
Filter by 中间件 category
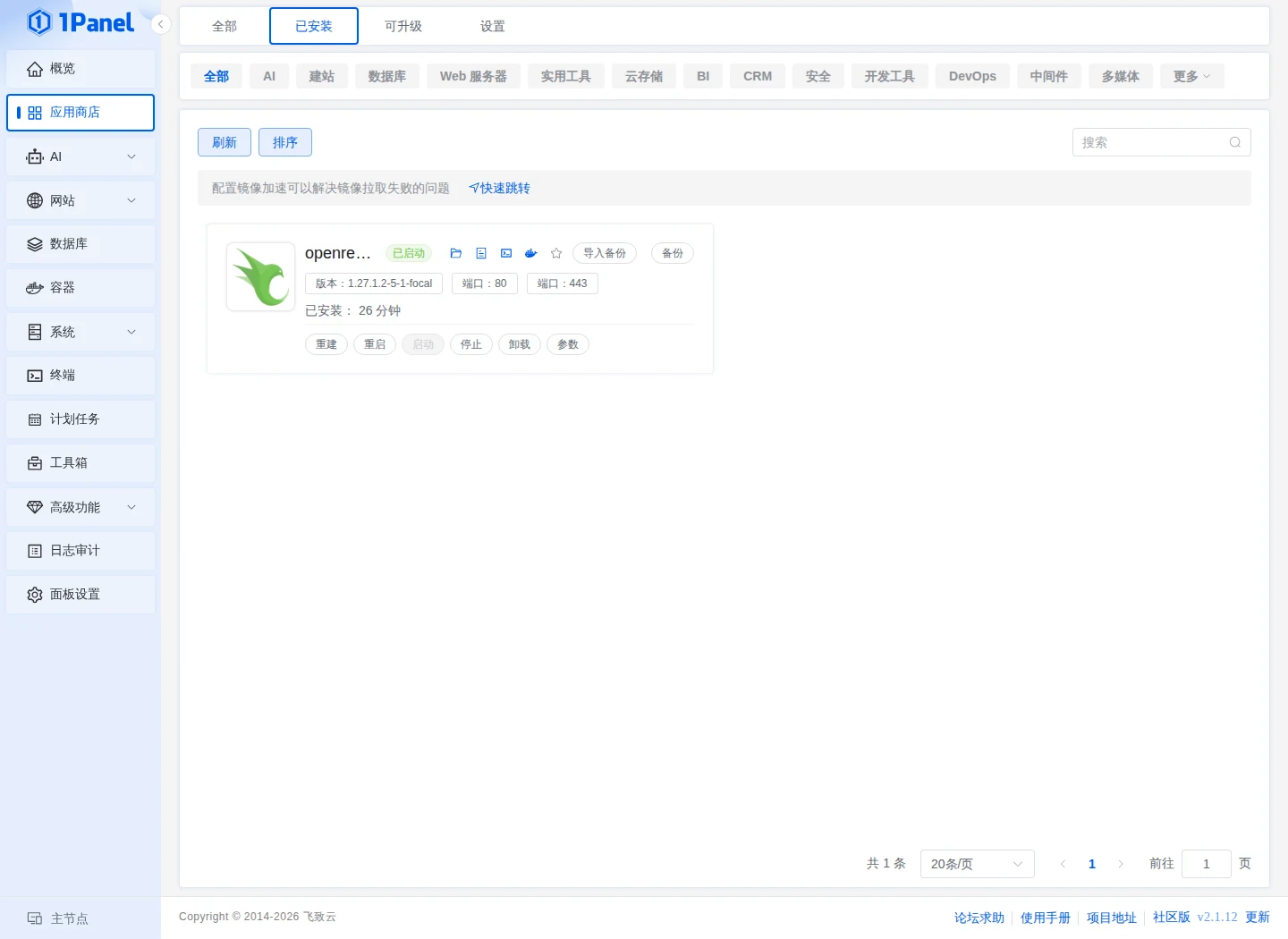tap(1049, 76)
